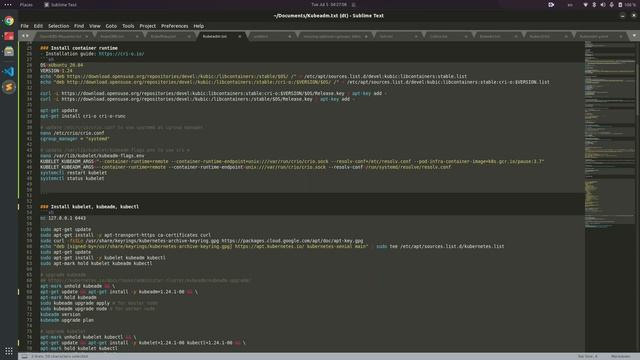
Task: Open the Places menu in top bar
Action: [x=26, y=5]
